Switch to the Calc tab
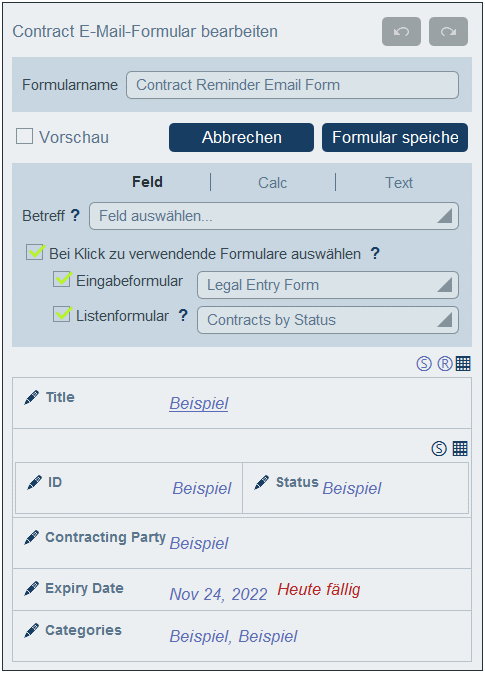This screenshot has height=673, width=485. [273, 183]
